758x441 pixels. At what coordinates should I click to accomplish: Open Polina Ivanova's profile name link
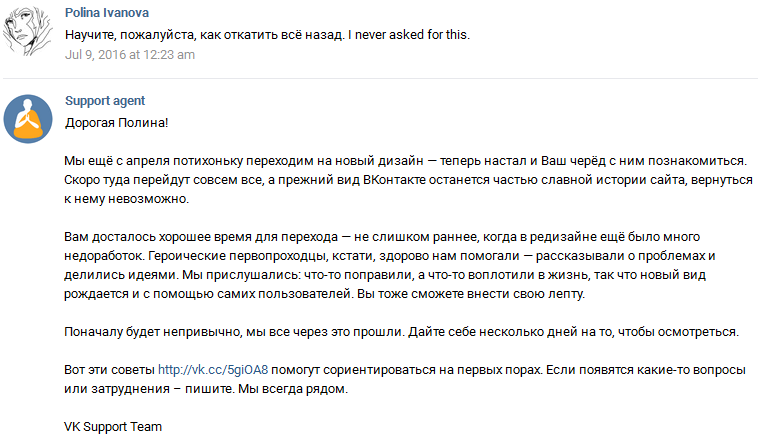click(x=108, y=15)
